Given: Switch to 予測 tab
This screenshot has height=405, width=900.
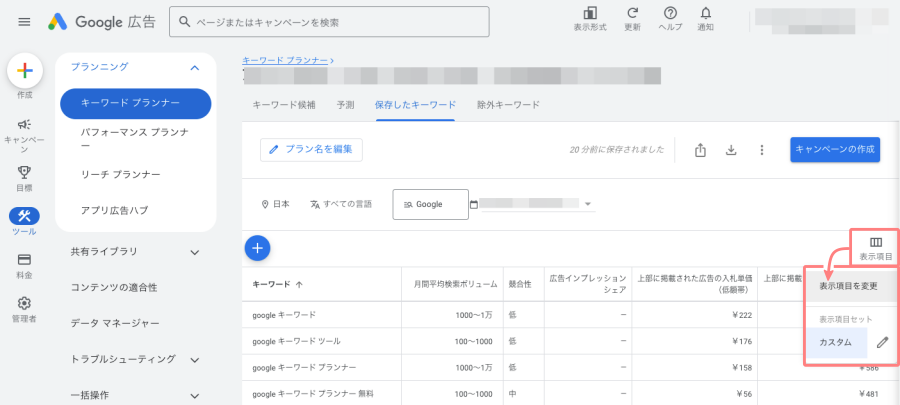Looking at the screenshot, I should tap(345, 105).
